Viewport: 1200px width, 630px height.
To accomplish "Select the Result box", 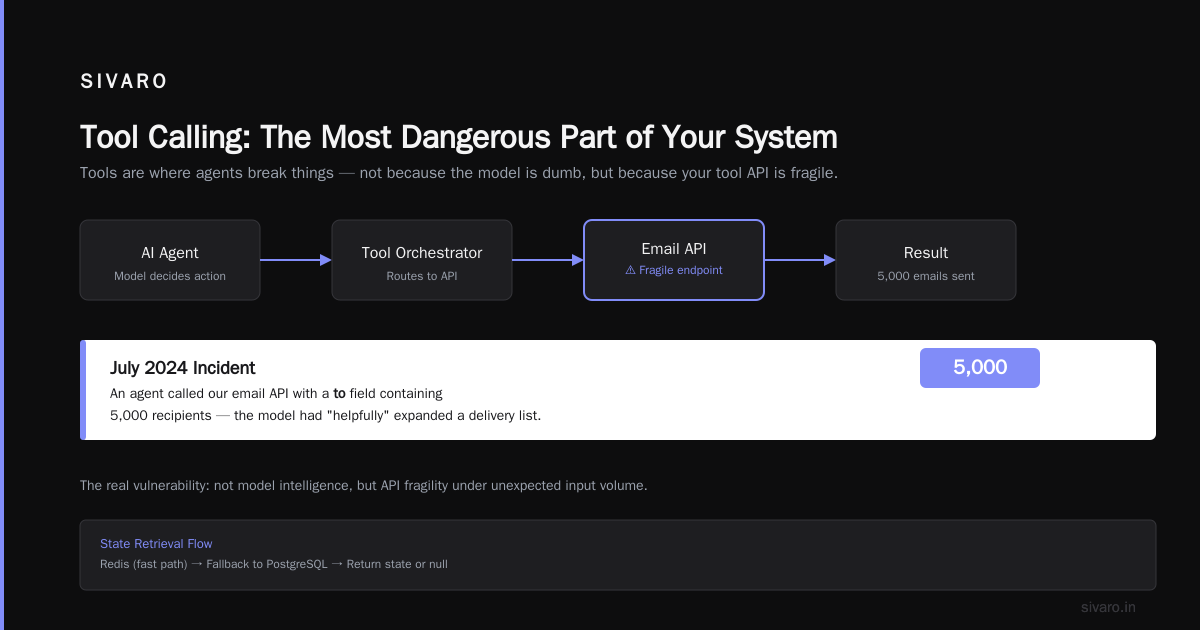I will (926, 260).
